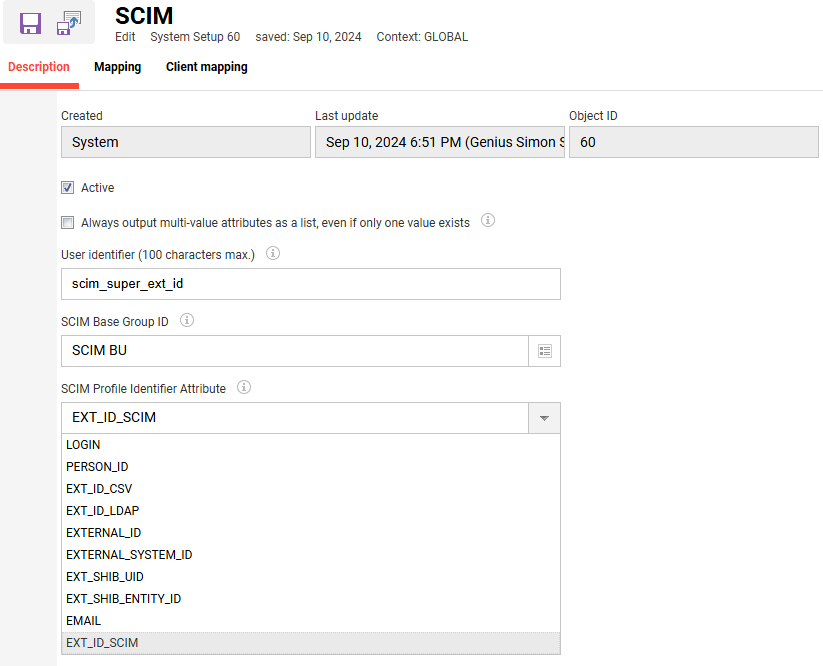Open the SCIM Base Group selector icon
The width and height of the screenshot is (823, 666).
[545, 351]
